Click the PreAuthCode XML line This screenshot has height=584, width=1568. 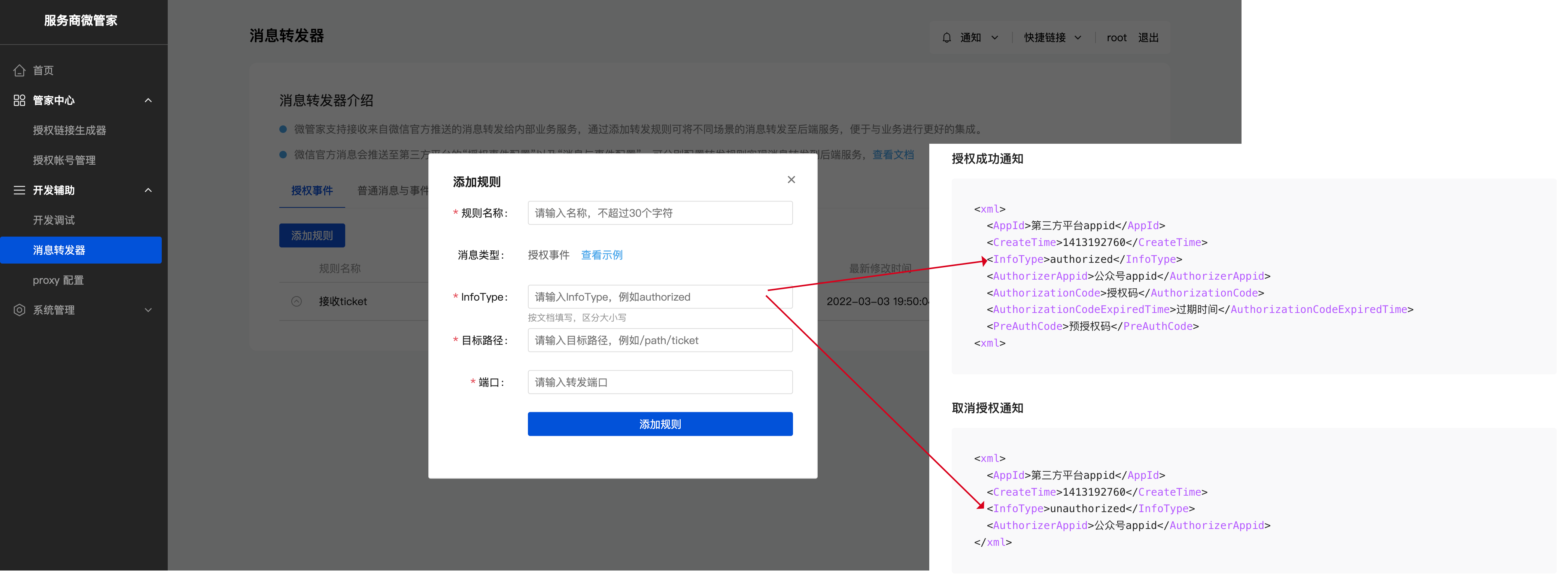[1093, 326]
